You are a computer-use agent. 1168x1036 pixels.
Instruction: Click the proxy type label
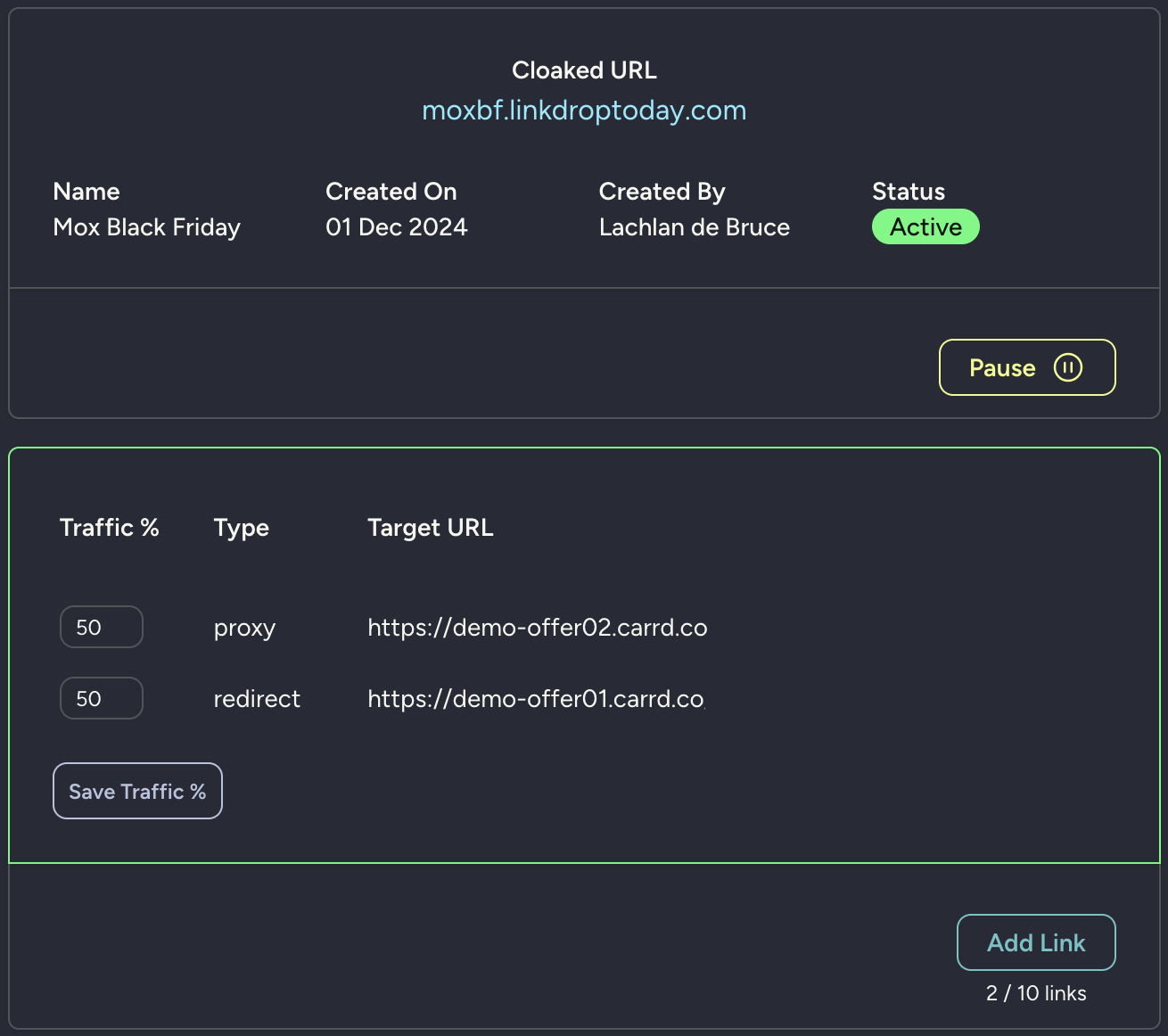coord(244,627)
